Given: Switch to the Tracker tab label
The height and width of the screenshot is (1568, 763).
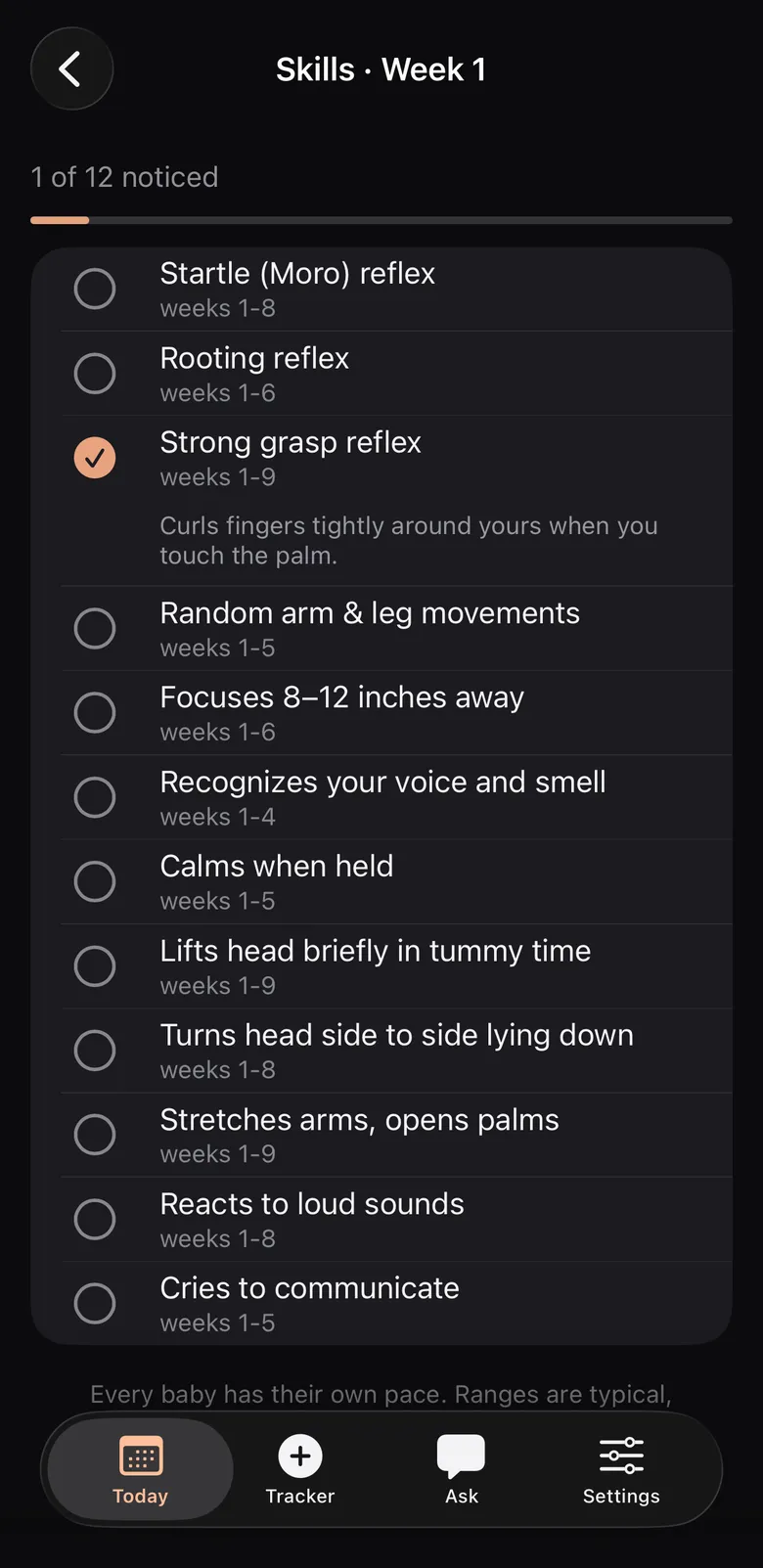Looking at the screenshot, I should (x=300, y=1496).
